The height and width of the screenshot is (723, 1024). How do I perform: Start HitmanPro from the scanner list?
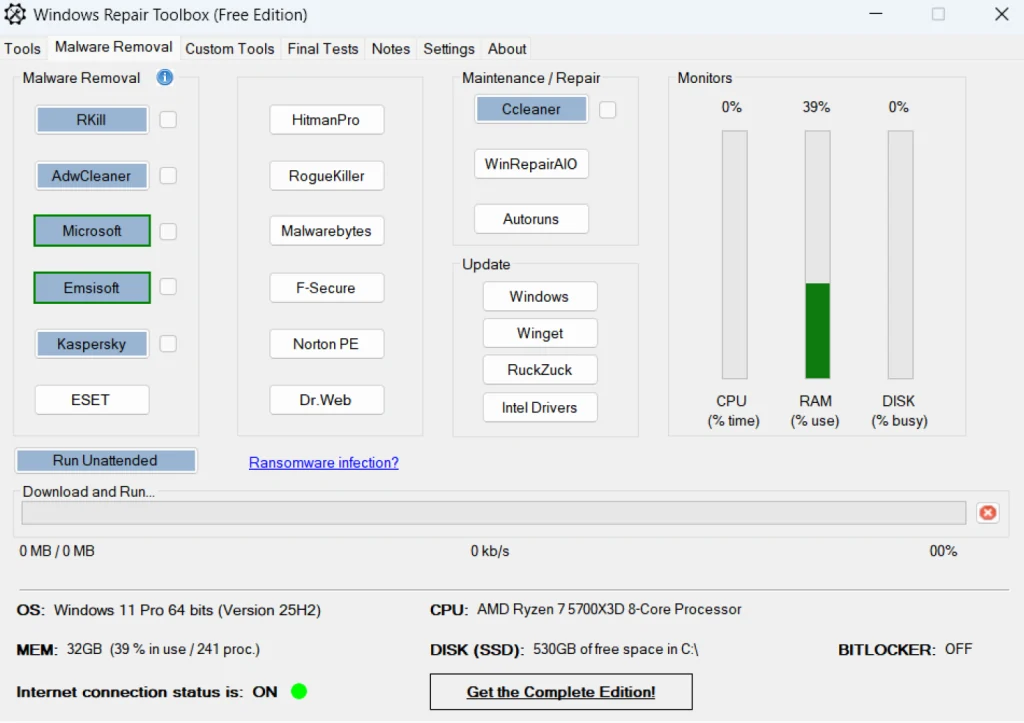click(x=326, y=120)
